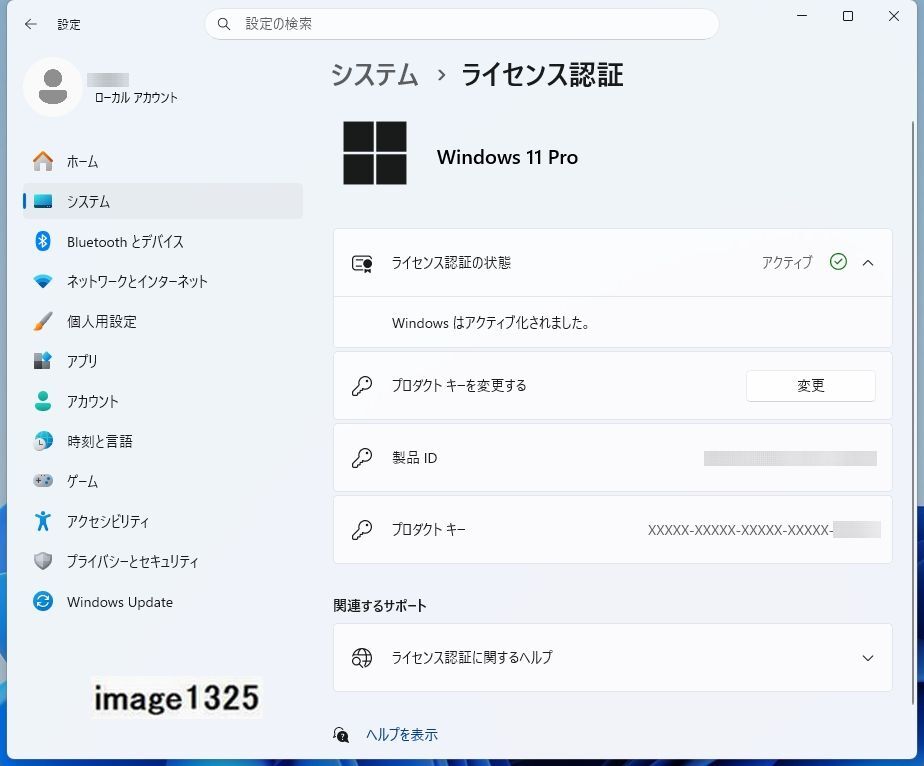This screenshot has height=766, width=924.
Task: Go back with the arrow icon
Action: 31,24
